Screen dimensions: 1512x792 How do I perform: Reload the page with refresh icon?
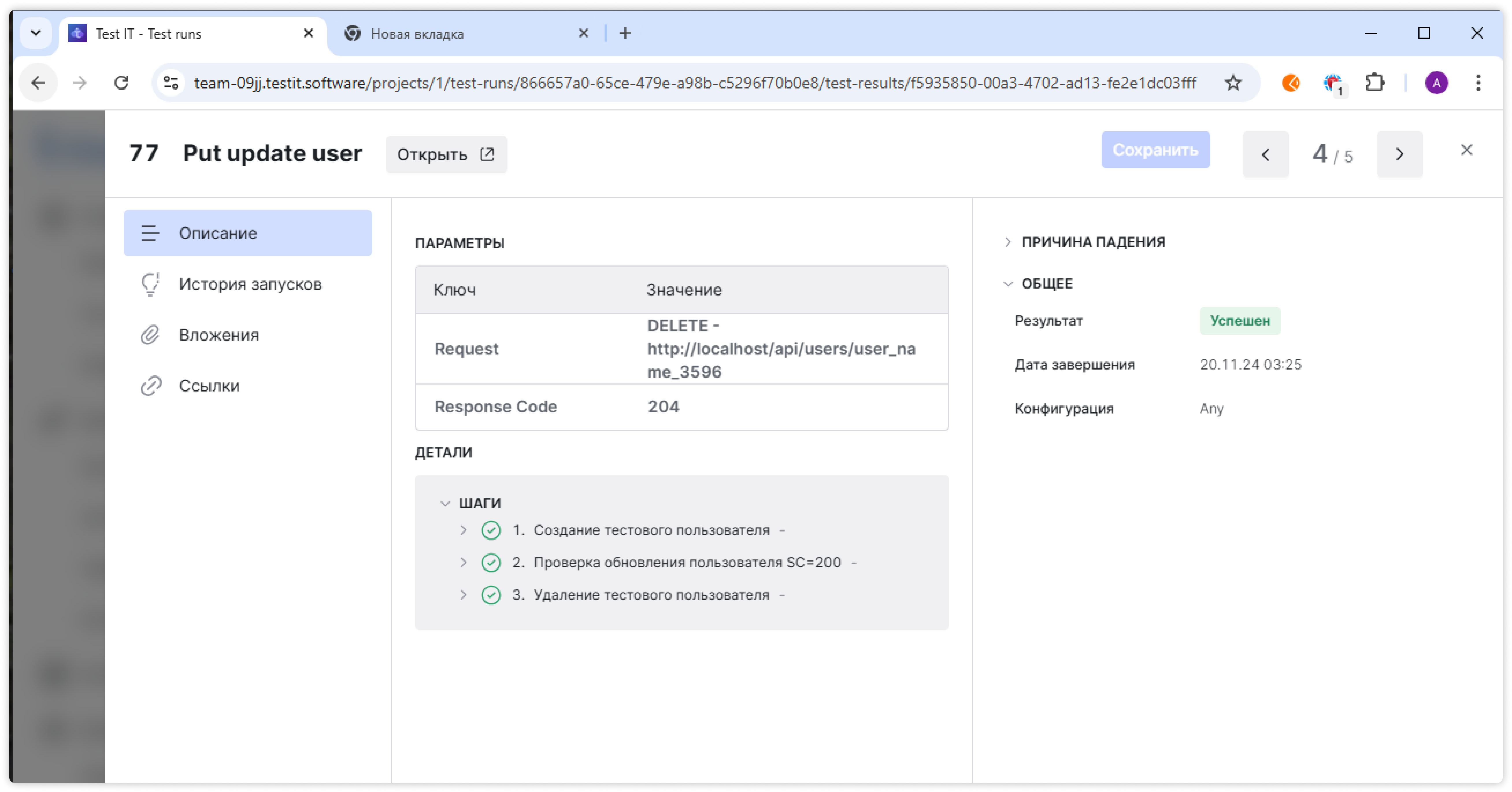[121, 83]
